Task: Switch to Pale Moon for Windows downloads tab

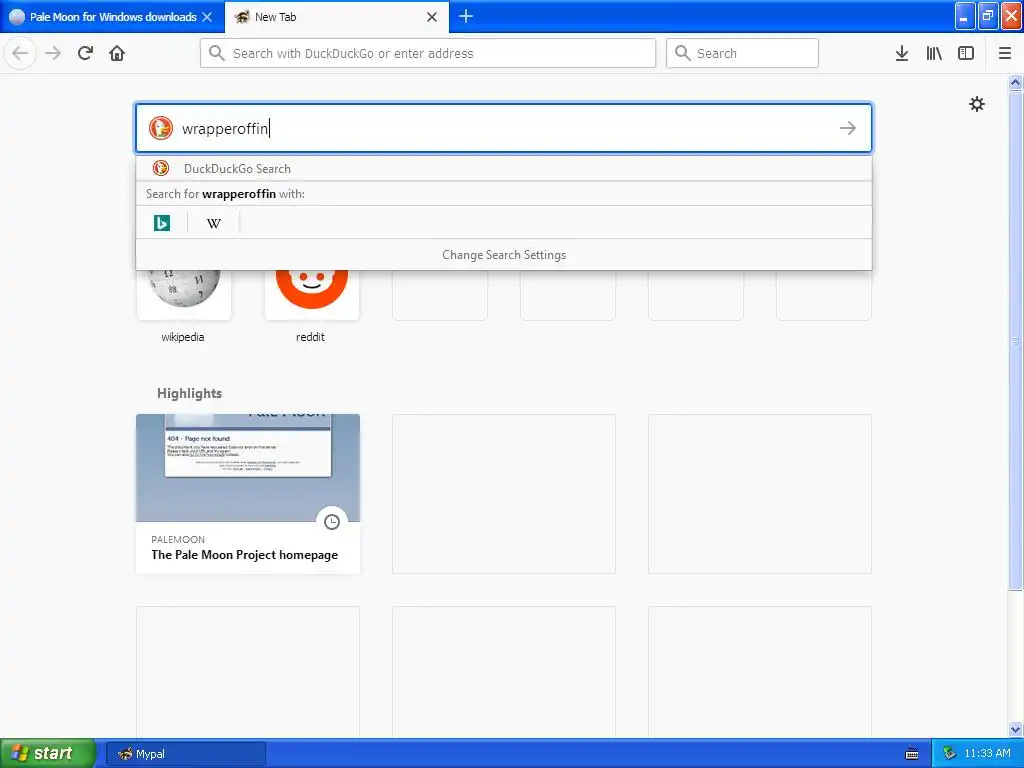Action: (112, 17)
